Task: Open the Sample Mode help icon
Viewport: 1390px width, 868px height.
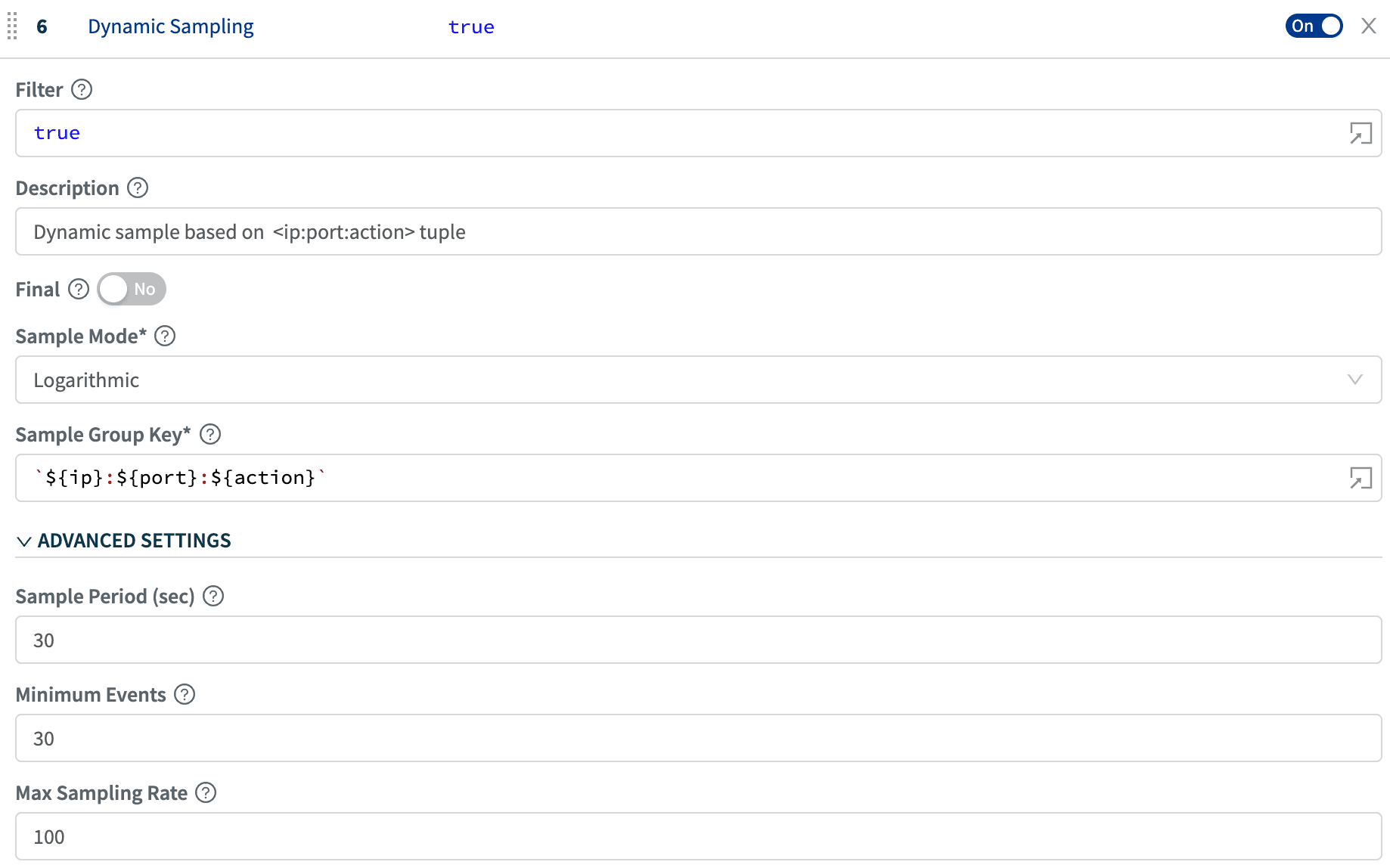Action: tap(165, 336)
